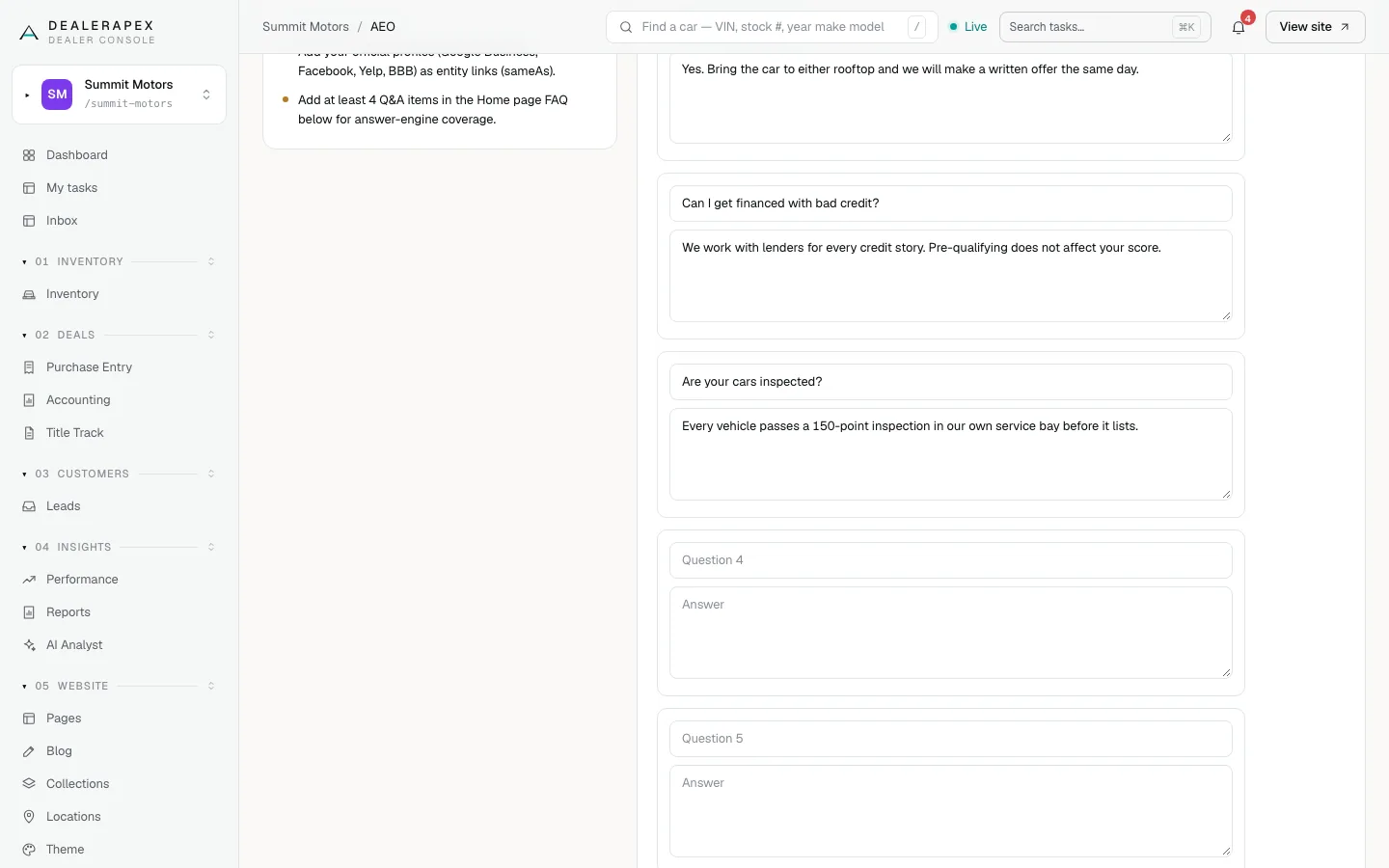Click the Live status indicator
Screen dimensions: 1389x868
pos(968,27)
